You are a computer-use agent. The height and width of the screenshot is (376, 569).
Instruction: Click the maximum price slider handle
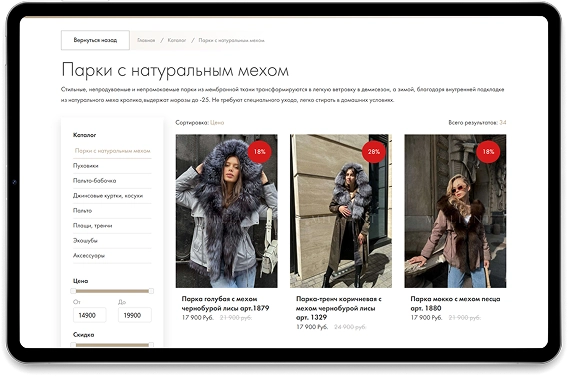(151, 291)
